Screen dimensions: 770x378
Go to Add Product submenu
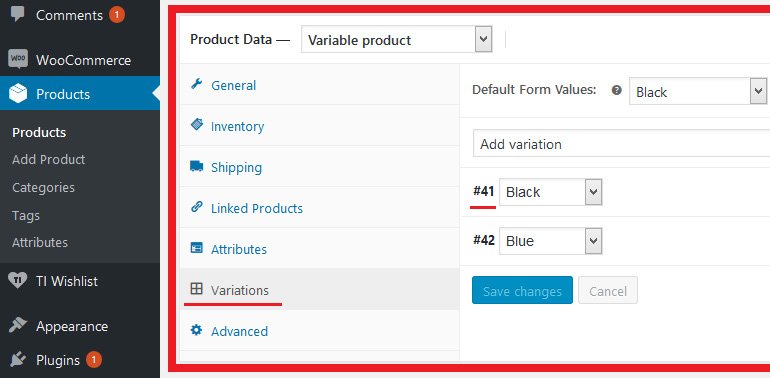coord(49,160)
